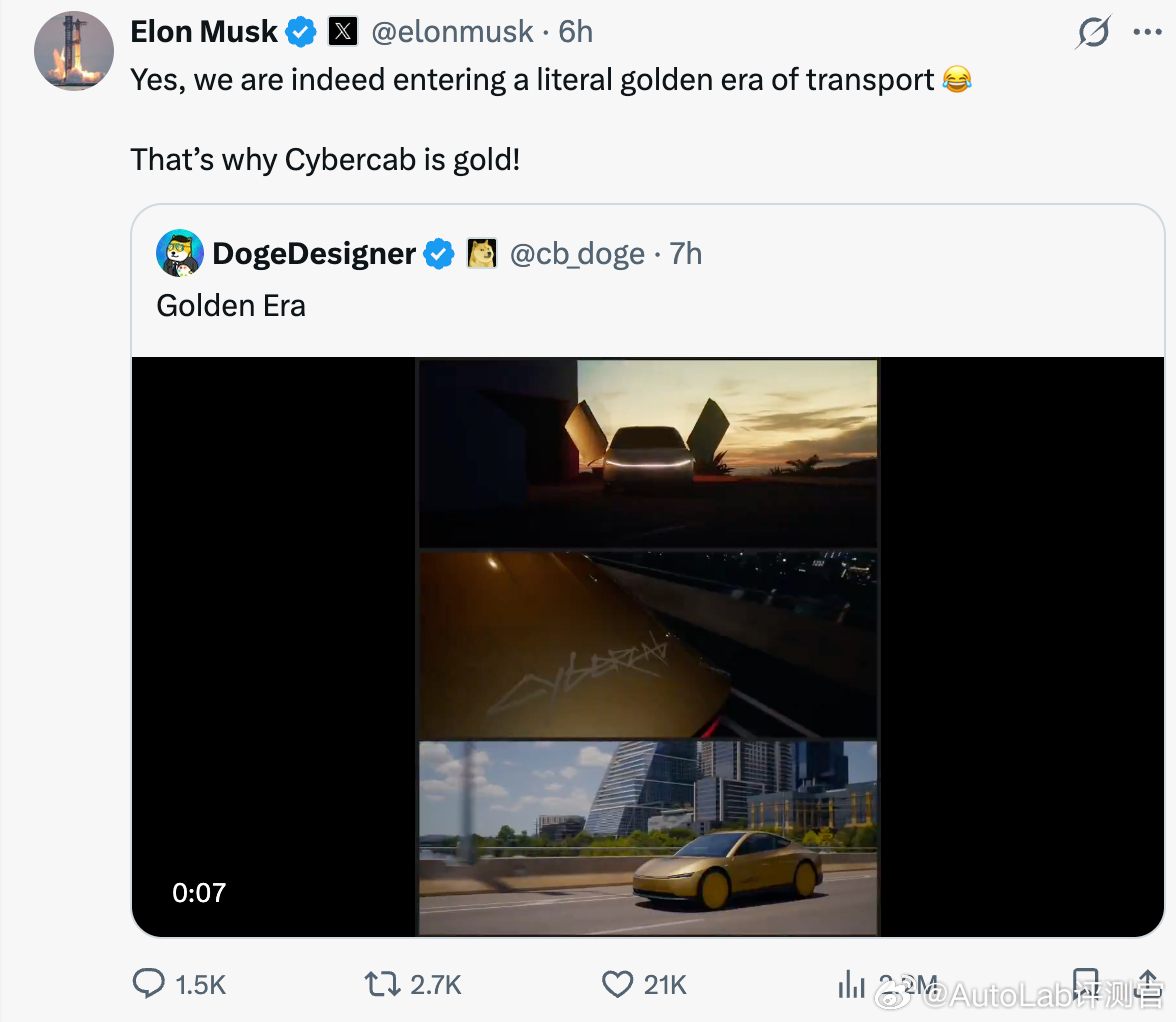Viewport: 1176px width, 1022px height.
Task: Click the X affiliation badge beside Elon Musk
Action: click(343, 31)
